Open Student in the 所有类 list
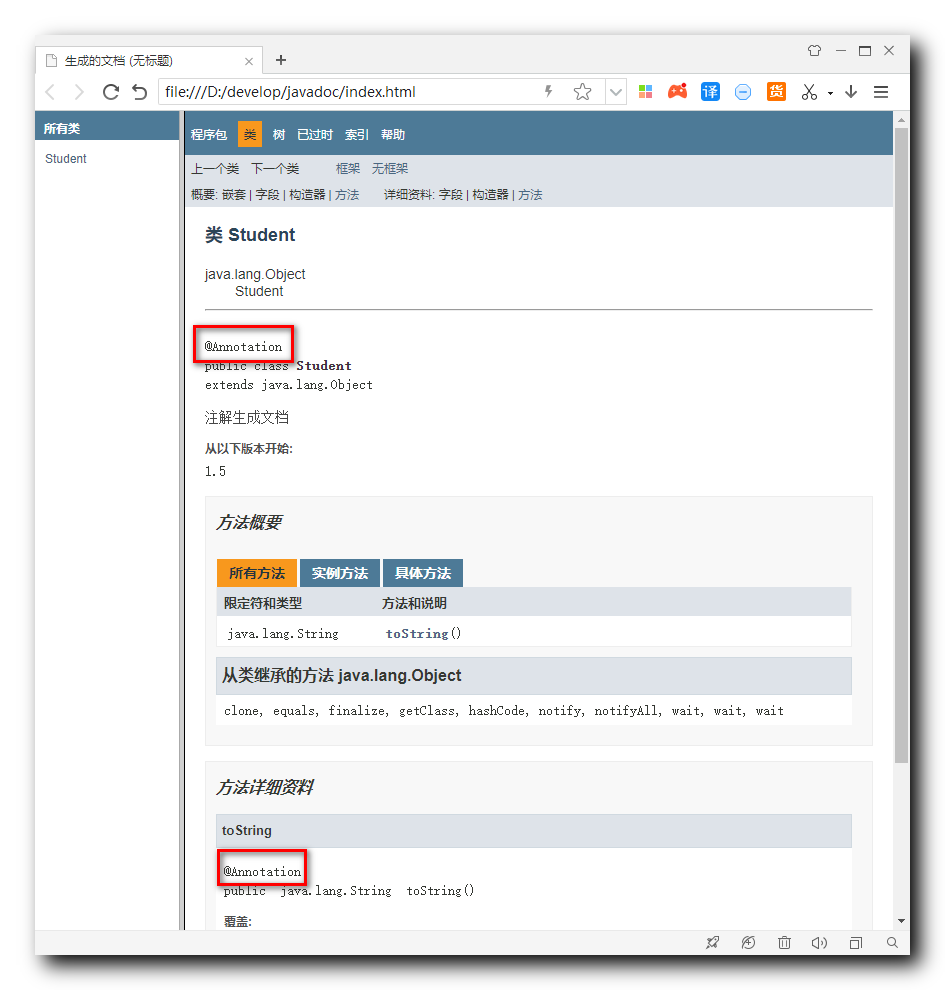This screenshot has height=990, width=945. [66, 158]
